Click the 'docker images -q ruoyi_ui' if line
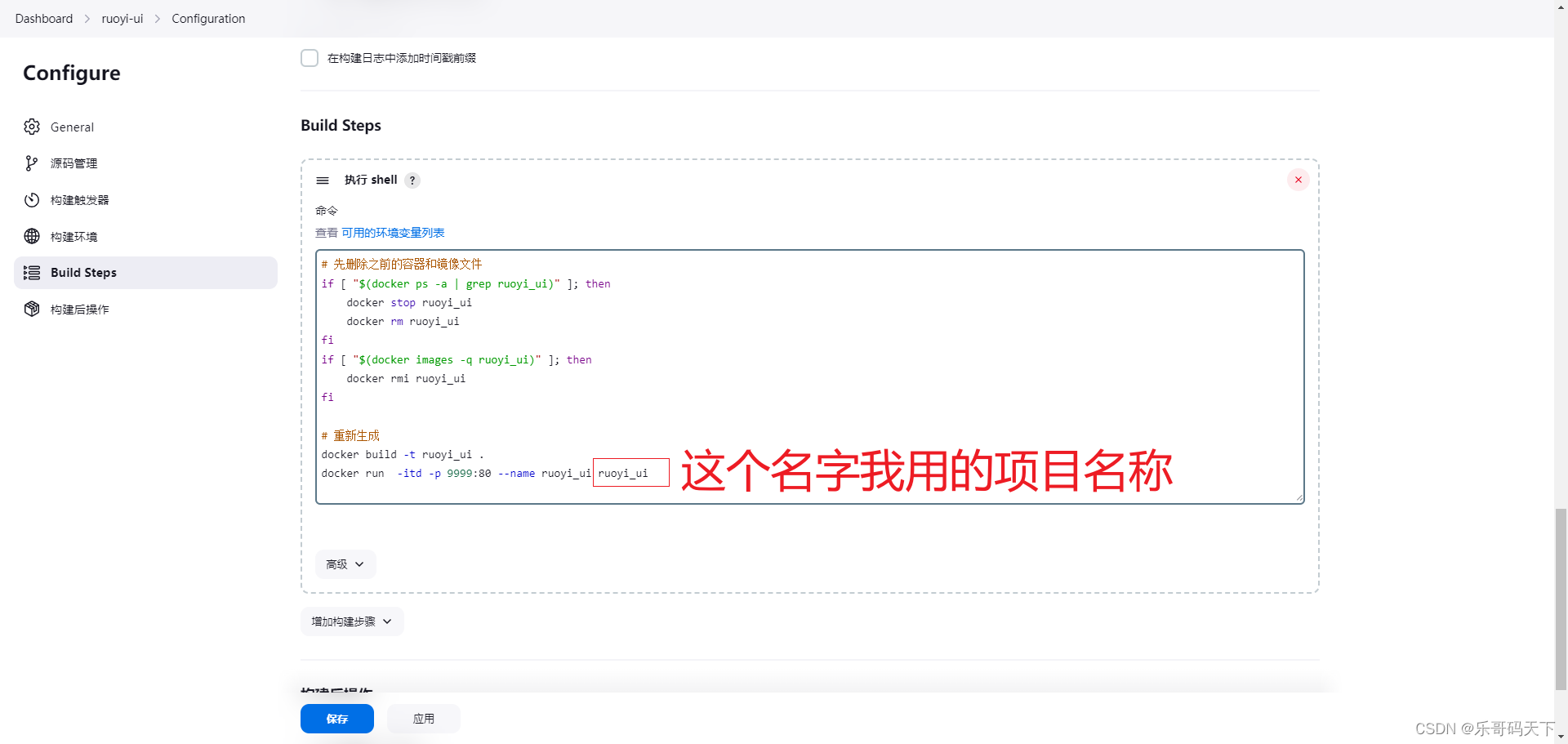 pos(457,360)
